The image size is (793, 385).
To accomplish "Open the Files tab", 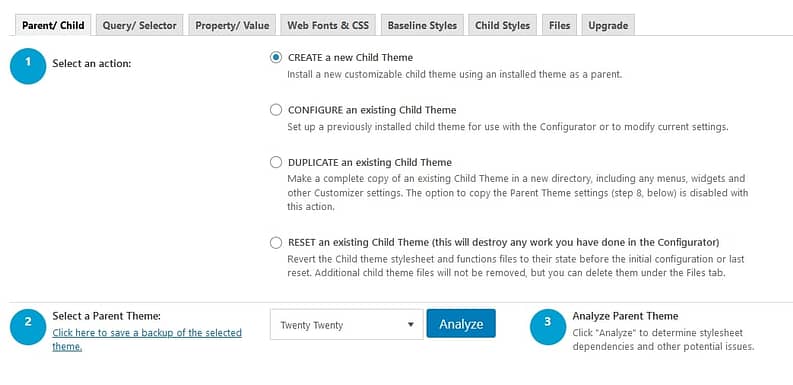I will pos(559,25).
